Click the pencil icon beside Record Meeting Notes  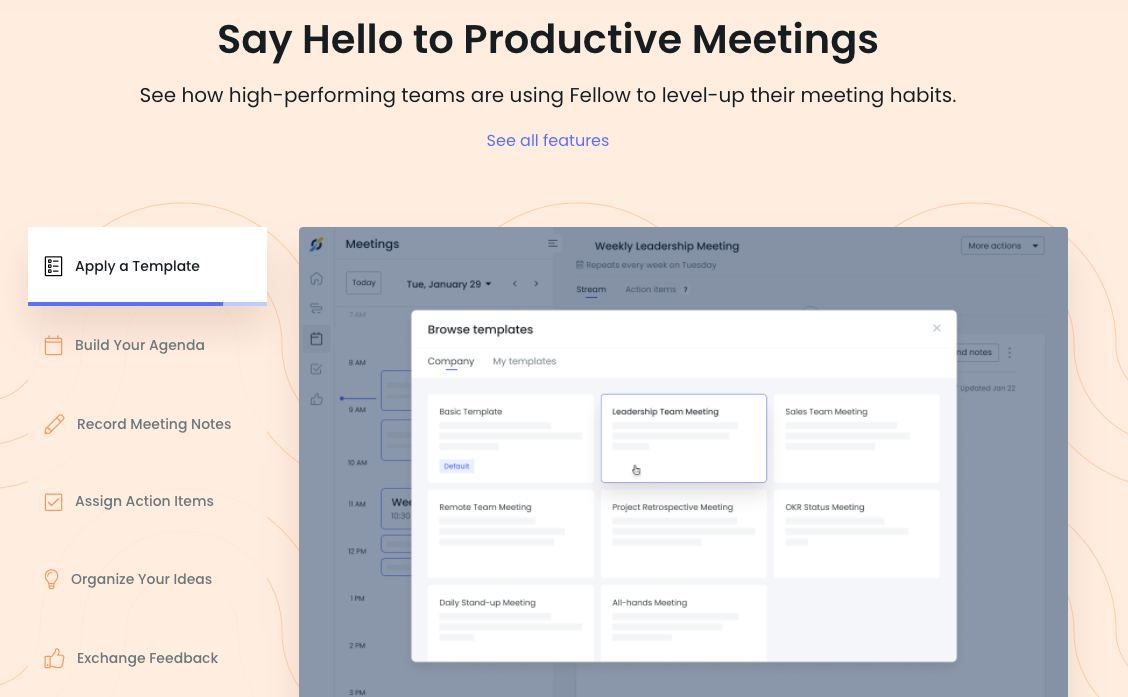point(54,424)
